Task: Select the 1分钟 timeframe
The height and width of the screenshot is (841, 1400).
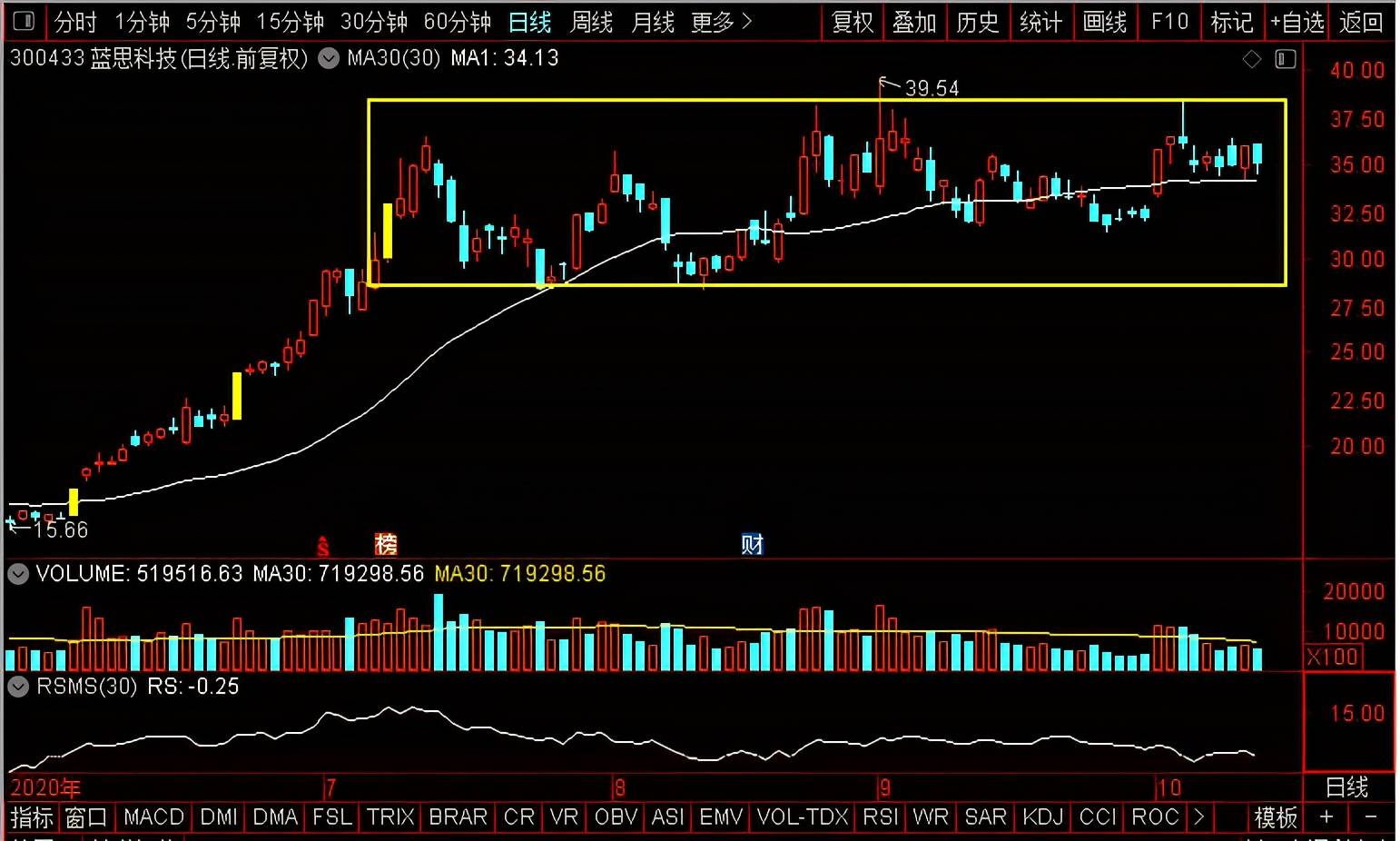Action: click(x=143, y=22)
